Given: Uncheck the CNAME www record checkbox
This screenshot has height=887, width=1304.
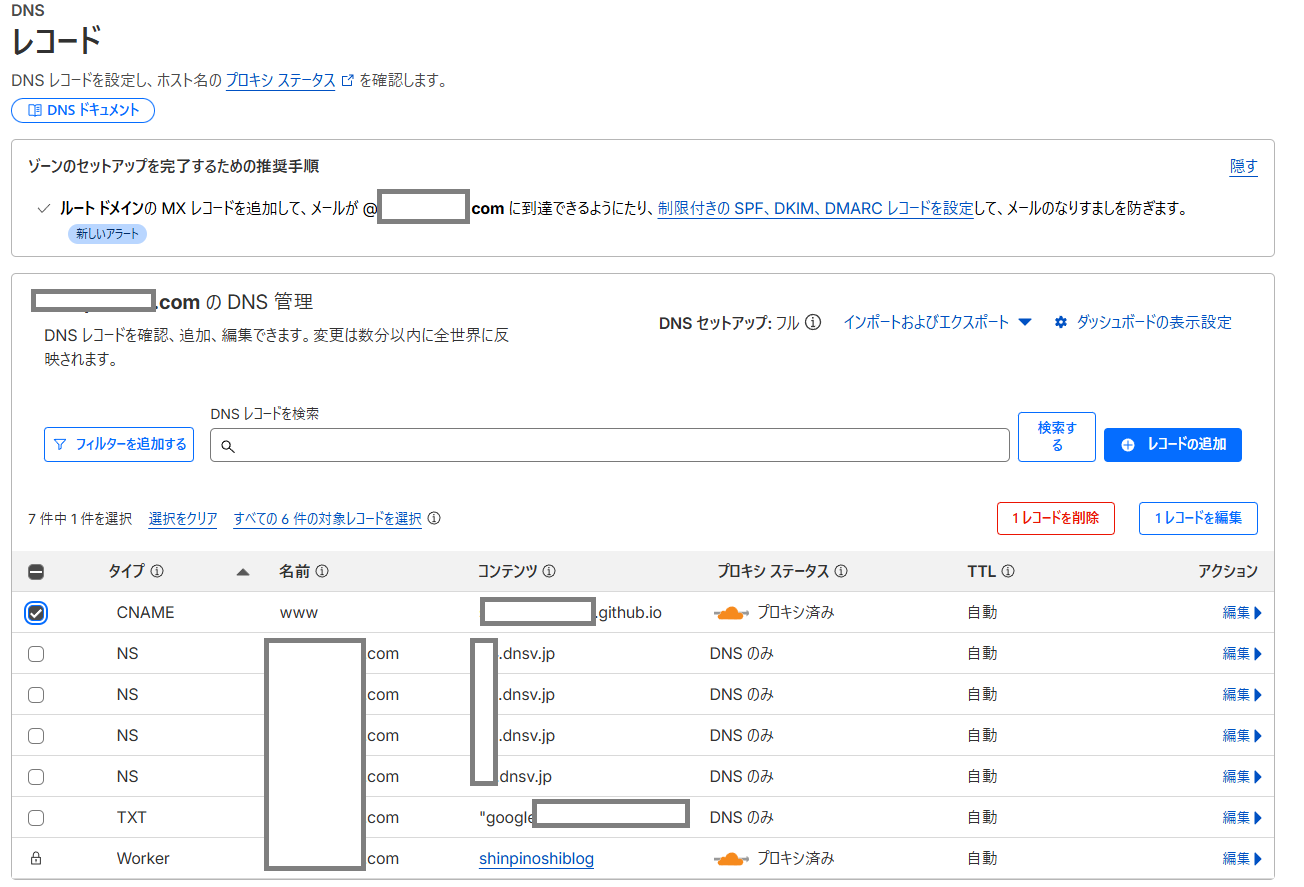Looking at the screenshot, I should click(x=36, y=613).
